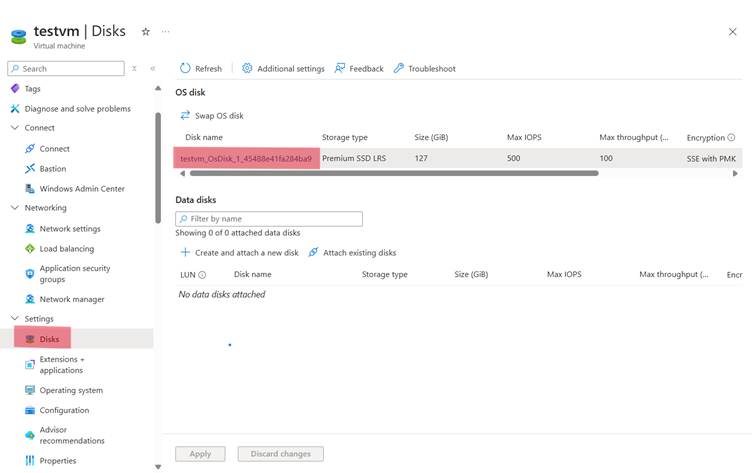The width and height of the screenshot is (752, 473).
Task: Open the testvm_OsDisk_1 disk link
Action: coord(246,158)
